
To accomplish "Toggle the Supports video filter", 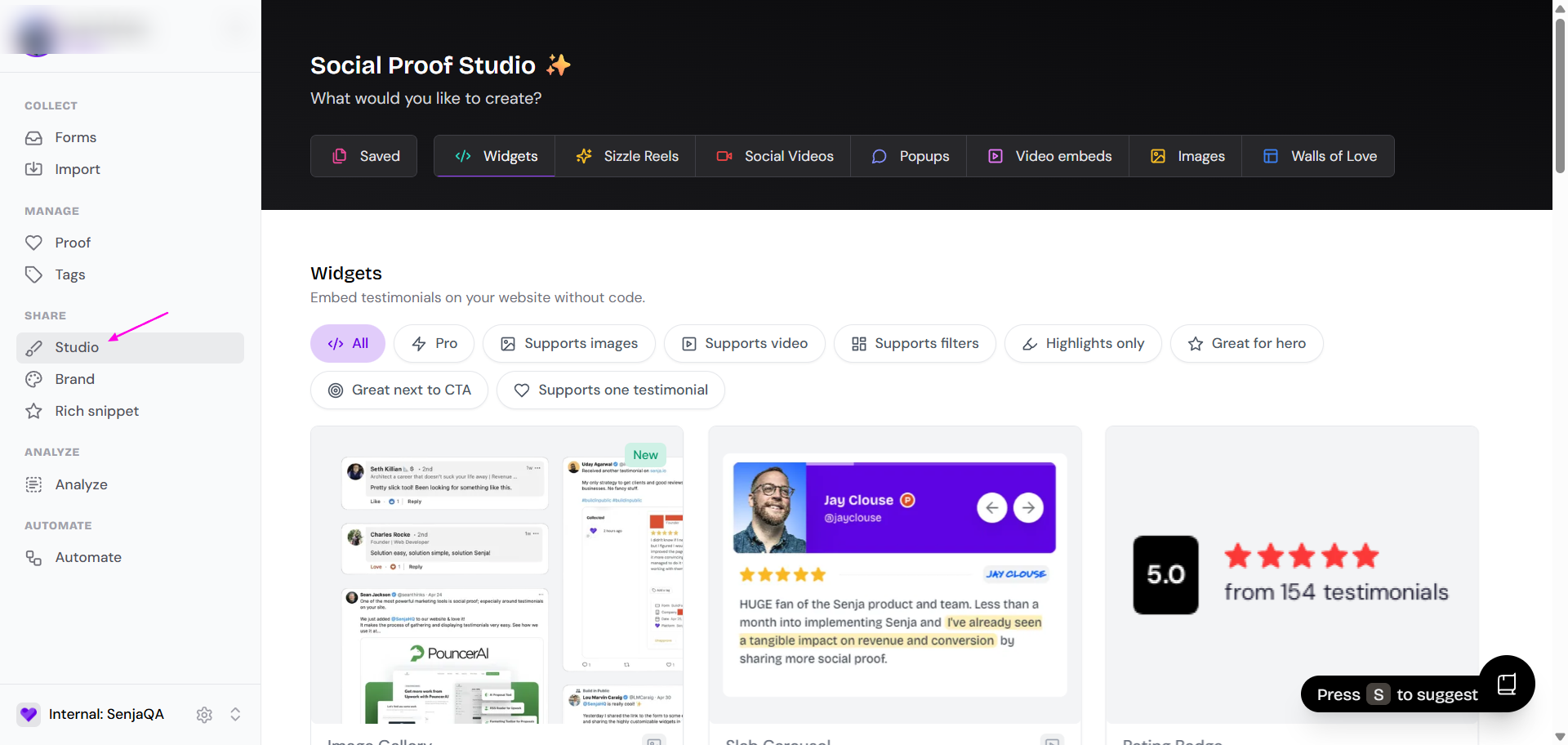I will (744, 344).
